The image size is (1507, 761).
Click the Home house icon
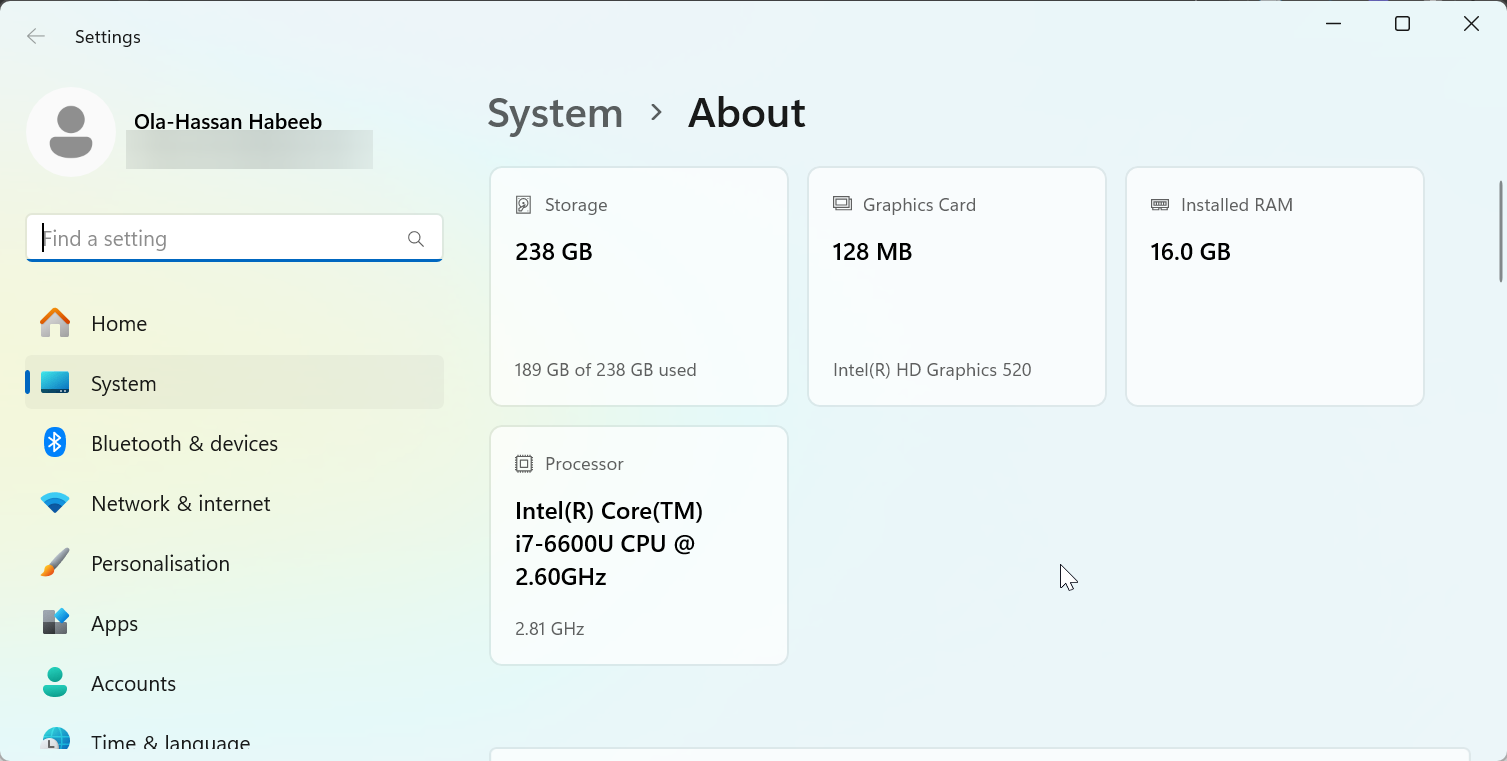(x=55, y=323)
